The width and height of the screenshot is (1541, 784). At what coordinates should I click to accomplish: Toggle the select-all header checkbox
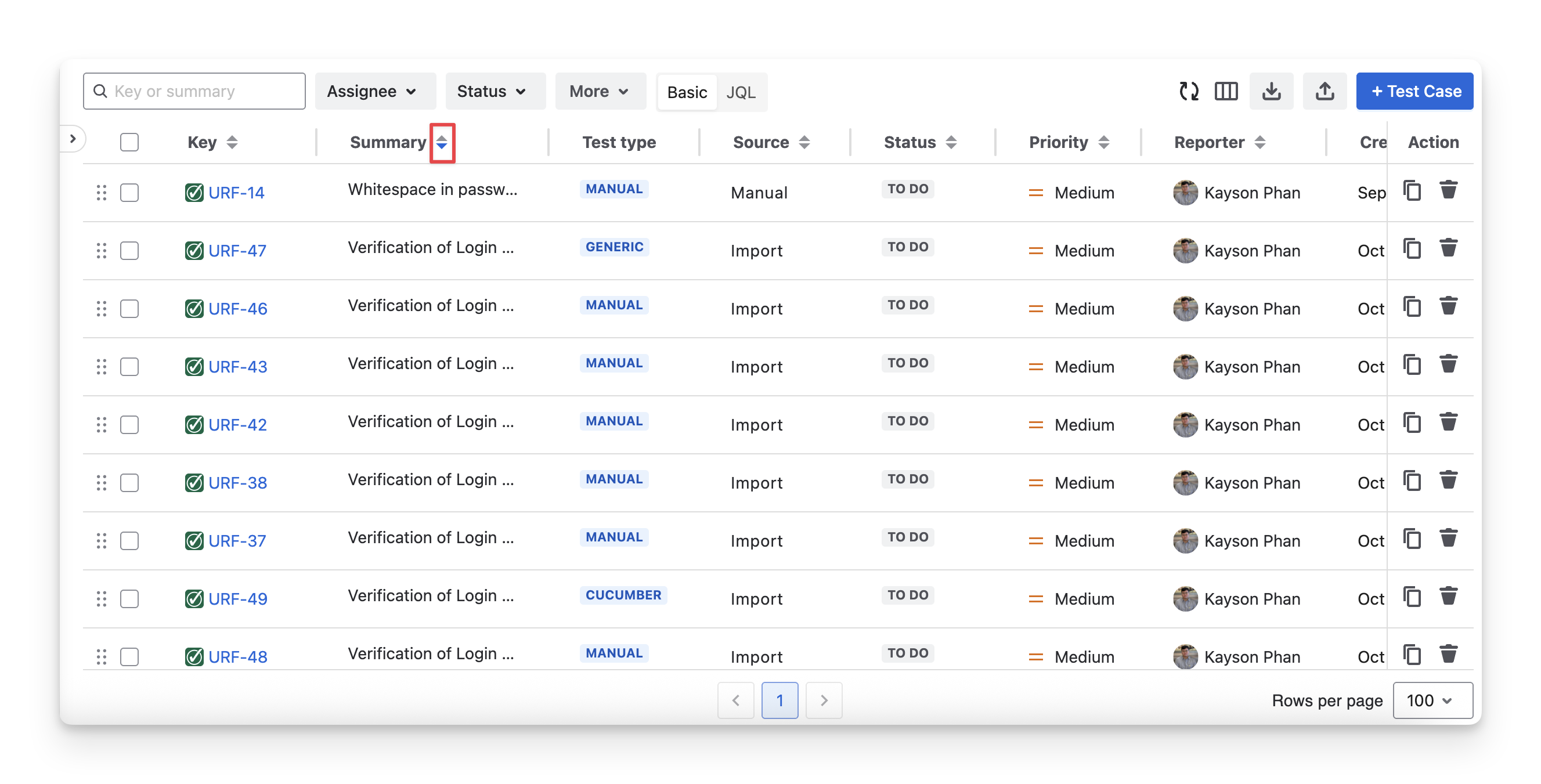point(129,142)
